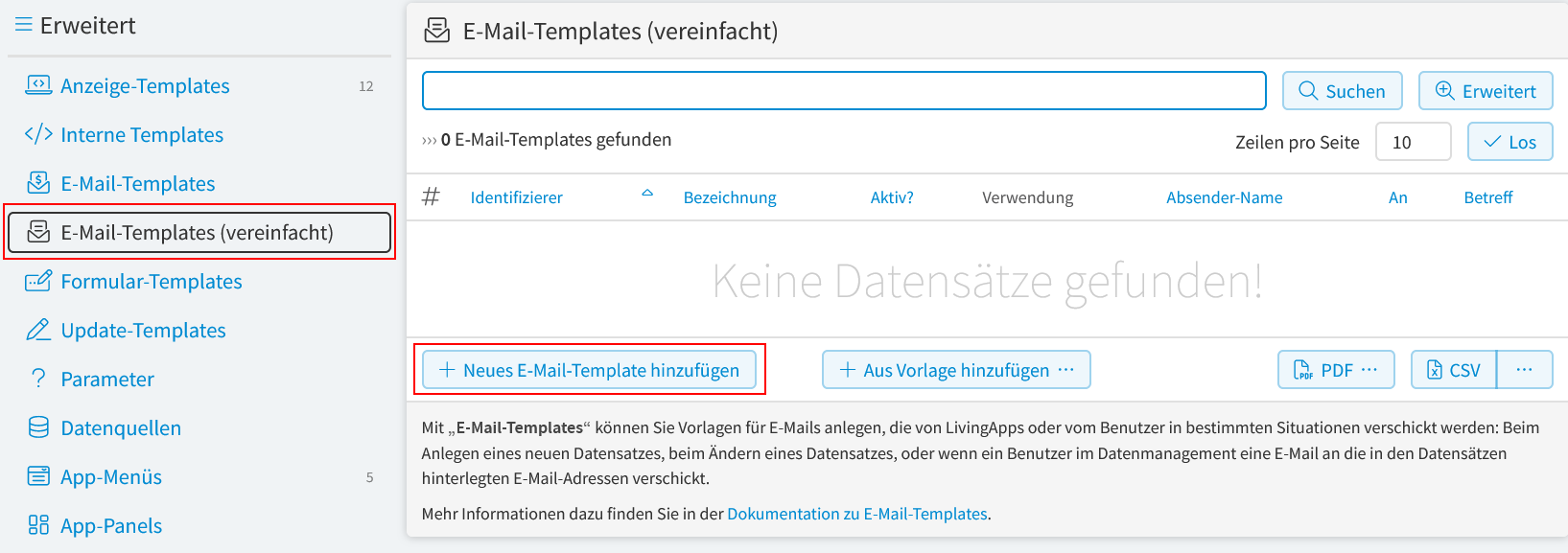Viewport: 1568px width, 553px height.
Task: Open Anzeige-Templates in the sidebar
Action: (145, 85)
